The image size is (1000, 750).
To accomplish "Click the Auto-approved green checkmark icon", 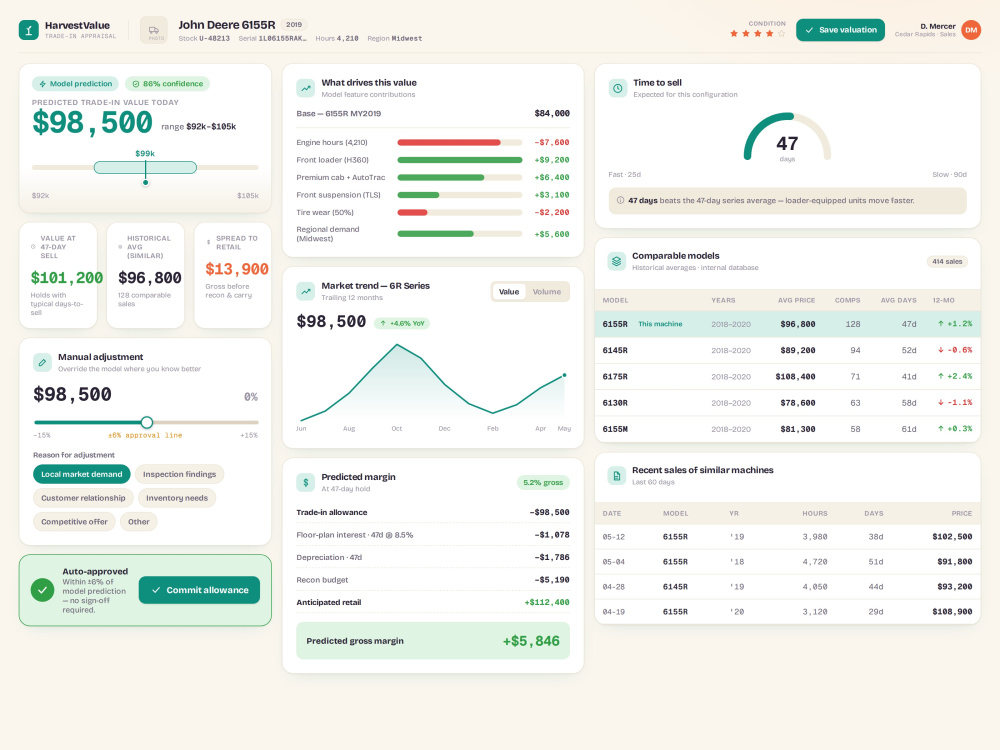I will pyautogui.click(x=42, y=591).
